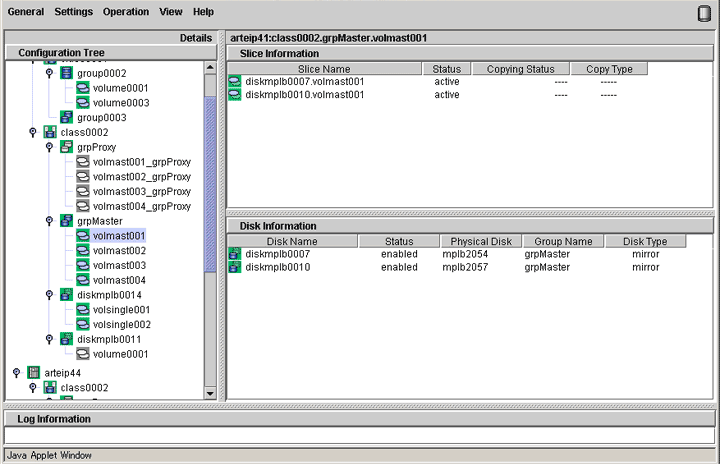Click the disk icon for diskmplb0010 row
Image resolution: width=720 pixels, height=464 pixels.
(235, 267)
